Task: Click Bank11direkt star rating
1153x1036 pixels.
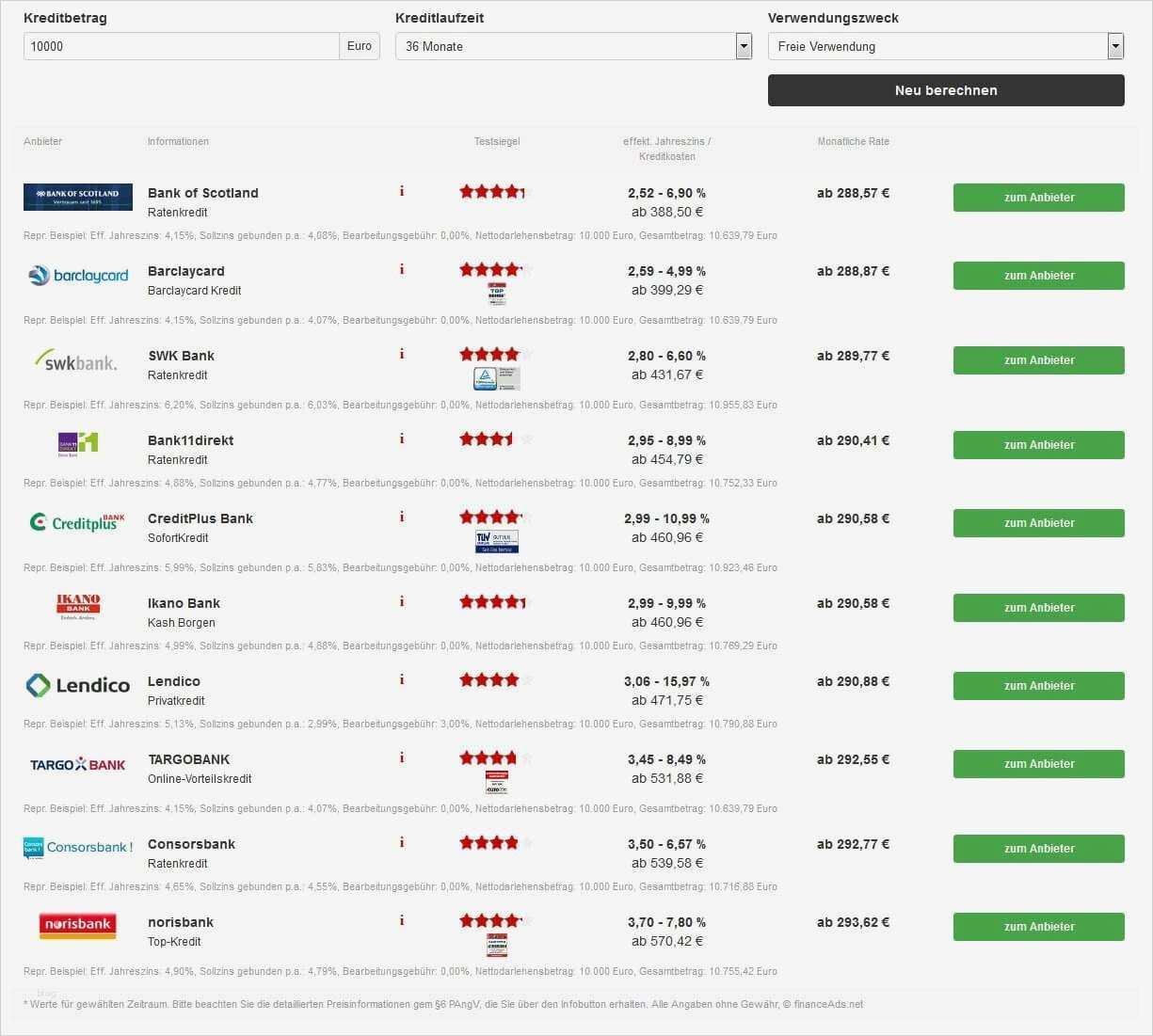Action: pyautogui.click(x=496, y=439)
